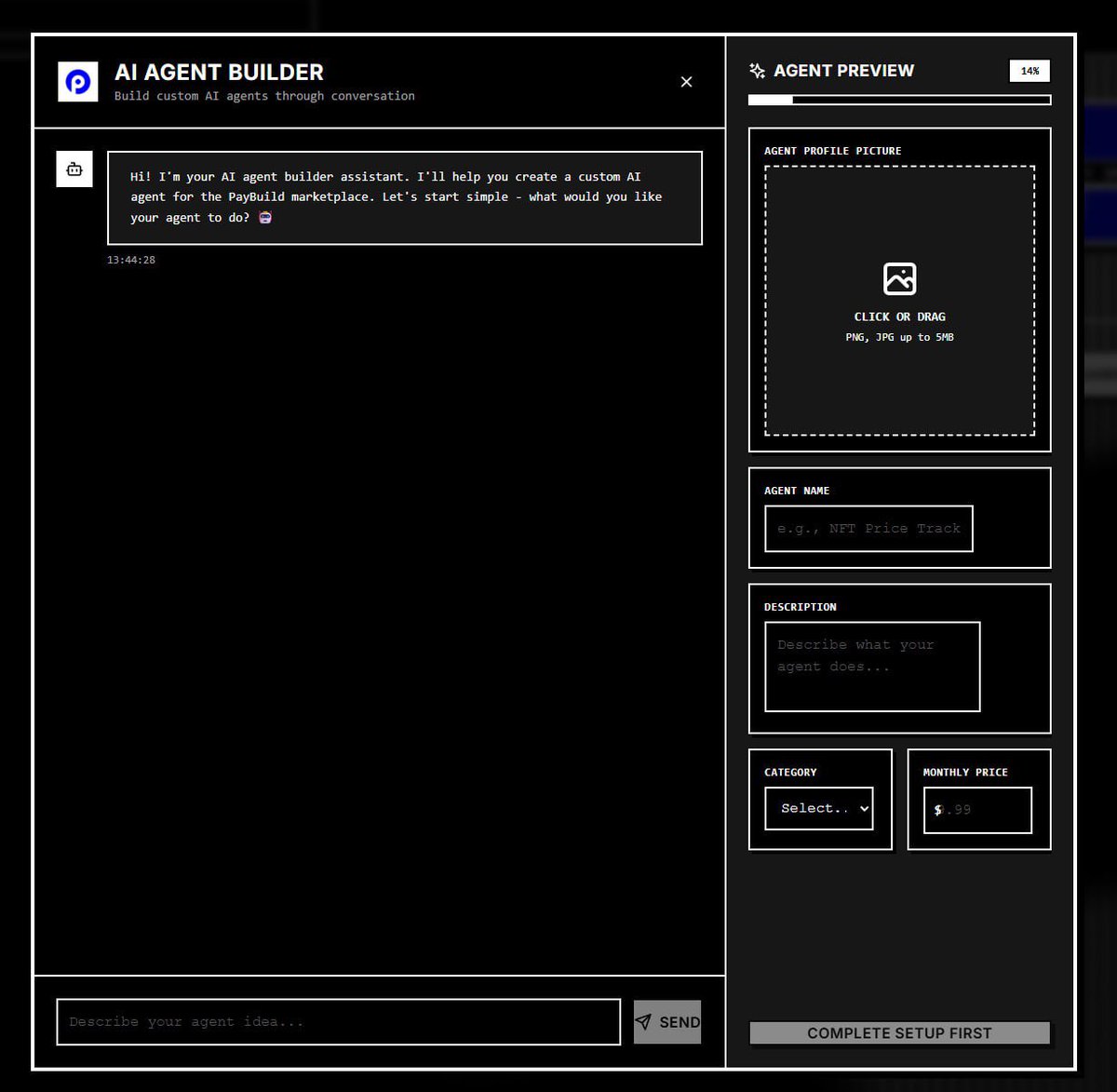Image resolution: width=1117 pixels, height=1092 pixels.
Task: Focus the Monthly Price input field
Action: pos(977,810)
